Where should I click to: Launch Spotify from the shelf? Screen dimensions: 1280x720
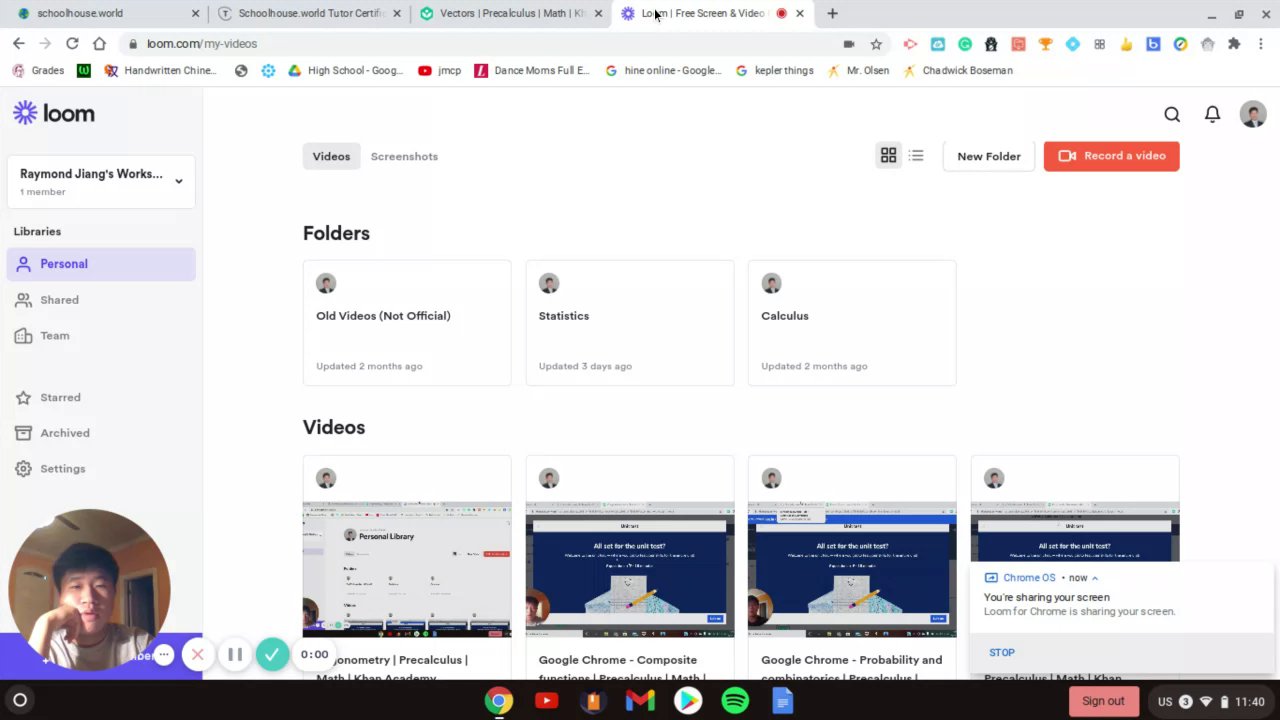click(735, 701)
